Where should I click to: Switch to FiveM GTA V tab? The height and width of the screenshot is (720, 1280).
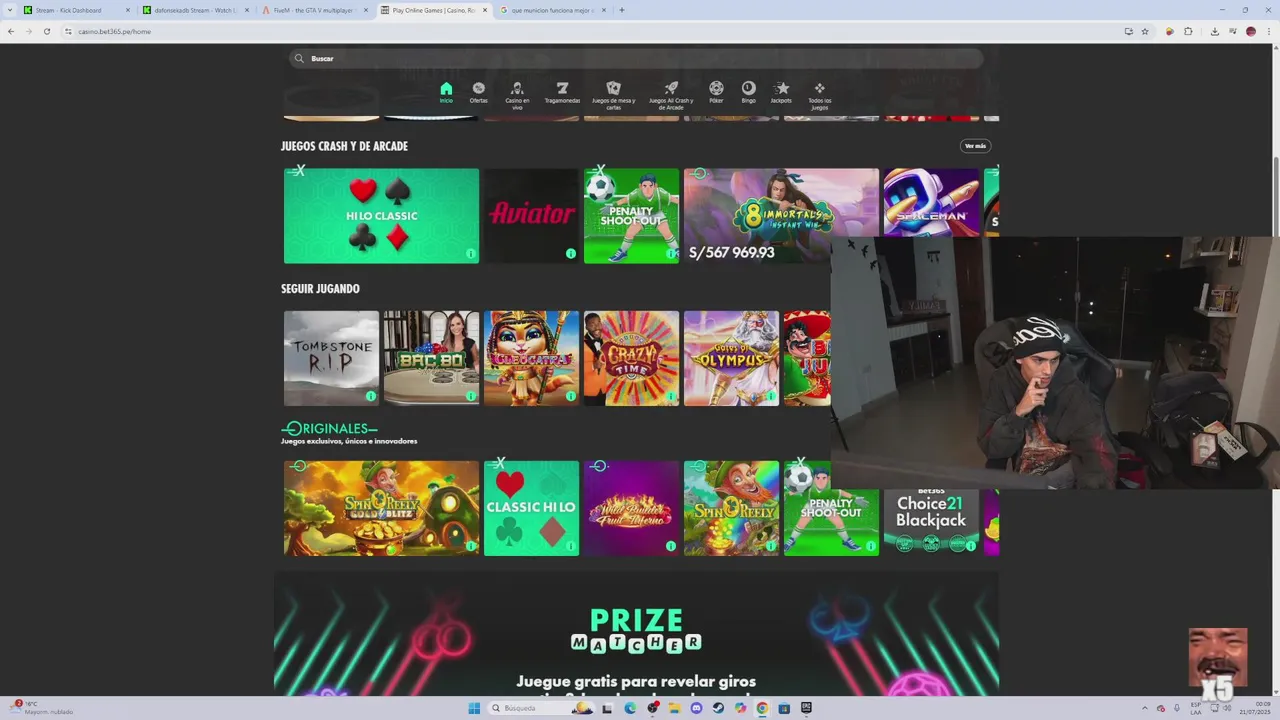314,10
